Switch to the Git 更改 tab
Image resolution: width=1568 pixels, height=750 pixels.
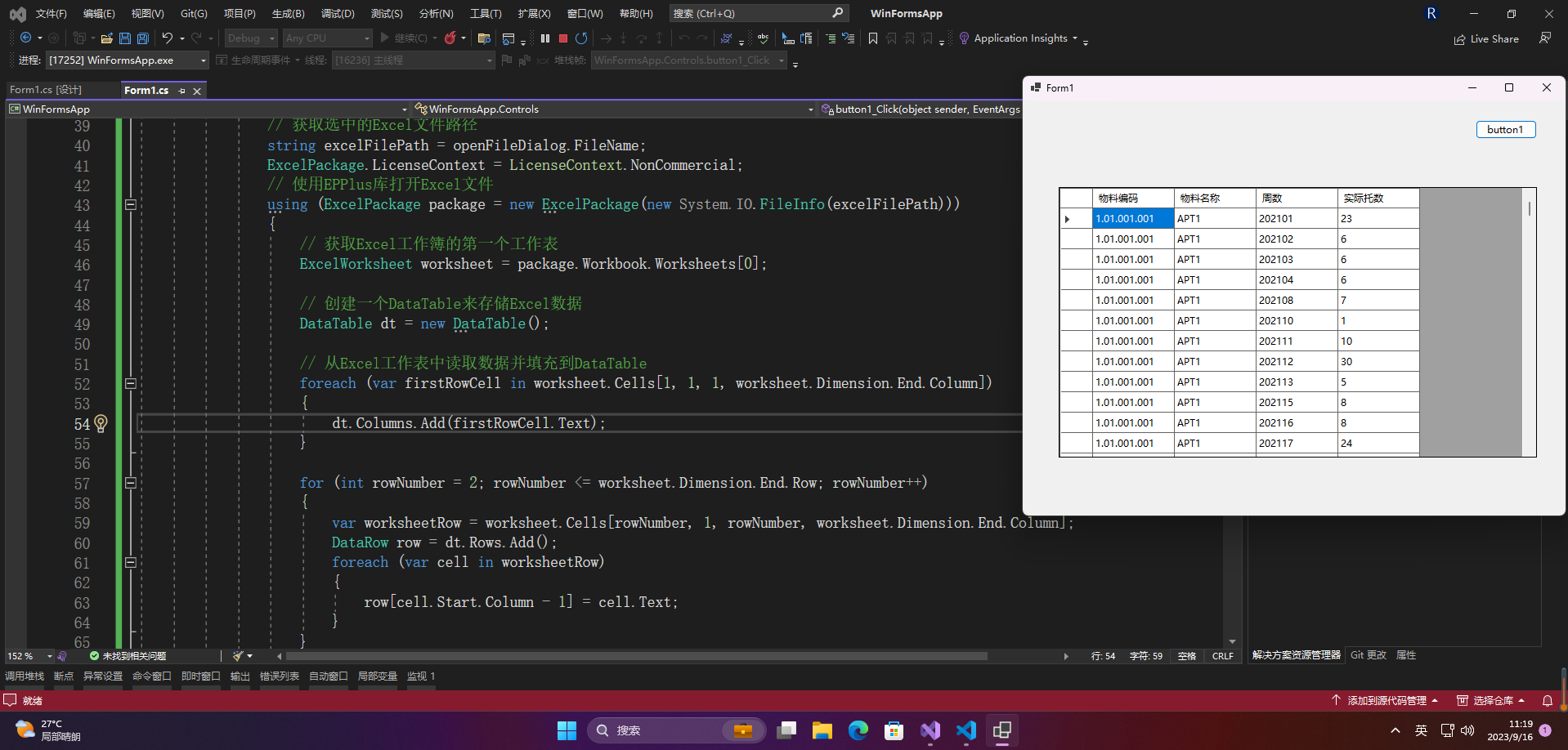point(1369,655)
